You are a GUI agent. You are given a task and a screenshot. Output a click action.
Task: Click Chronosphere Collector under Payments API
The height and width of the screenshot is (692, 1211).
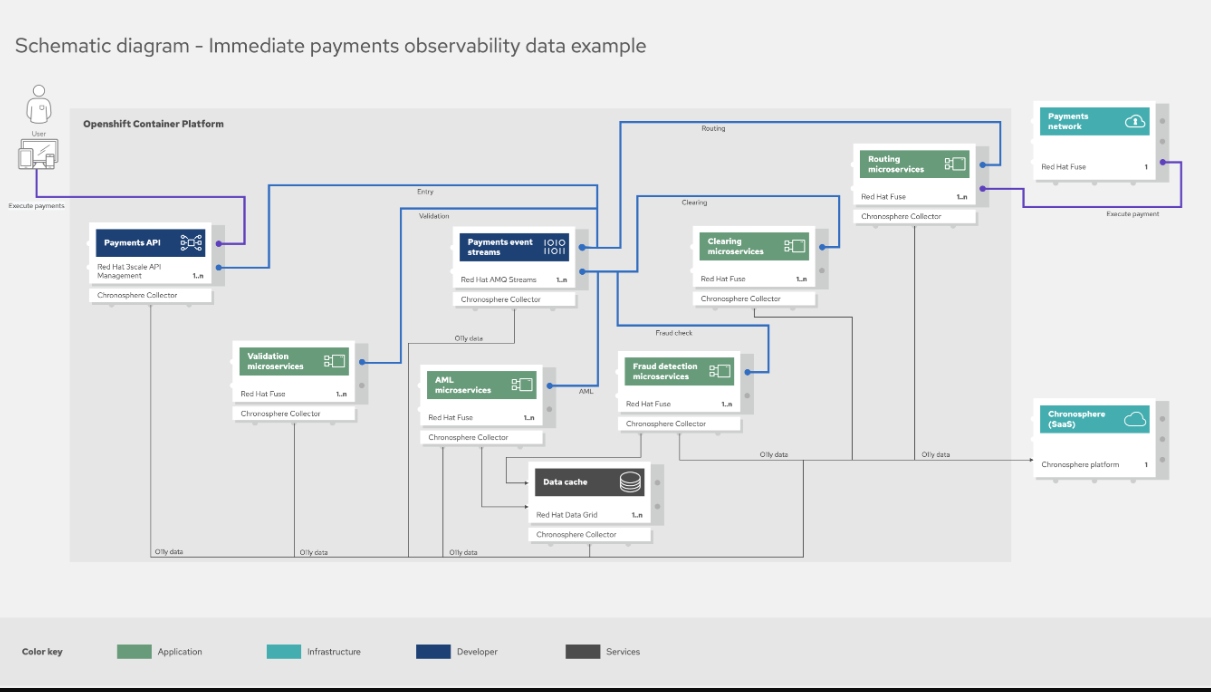coord(137,295)
